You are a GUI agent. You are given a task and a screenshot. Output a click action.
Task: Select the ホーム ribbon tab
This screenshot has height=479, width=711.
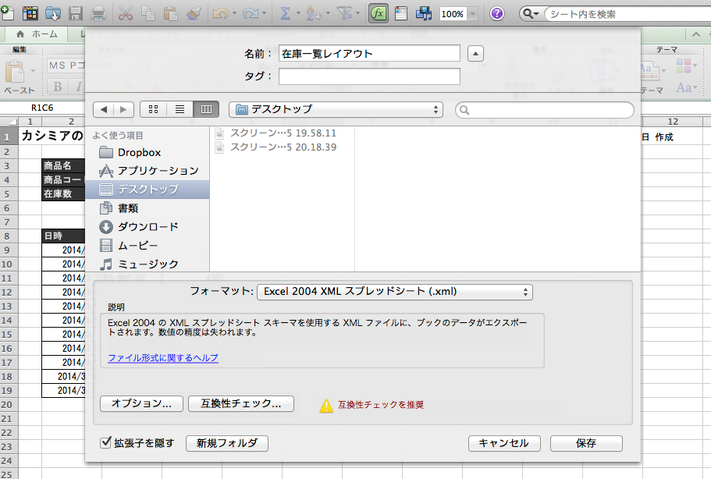point(37,34)
